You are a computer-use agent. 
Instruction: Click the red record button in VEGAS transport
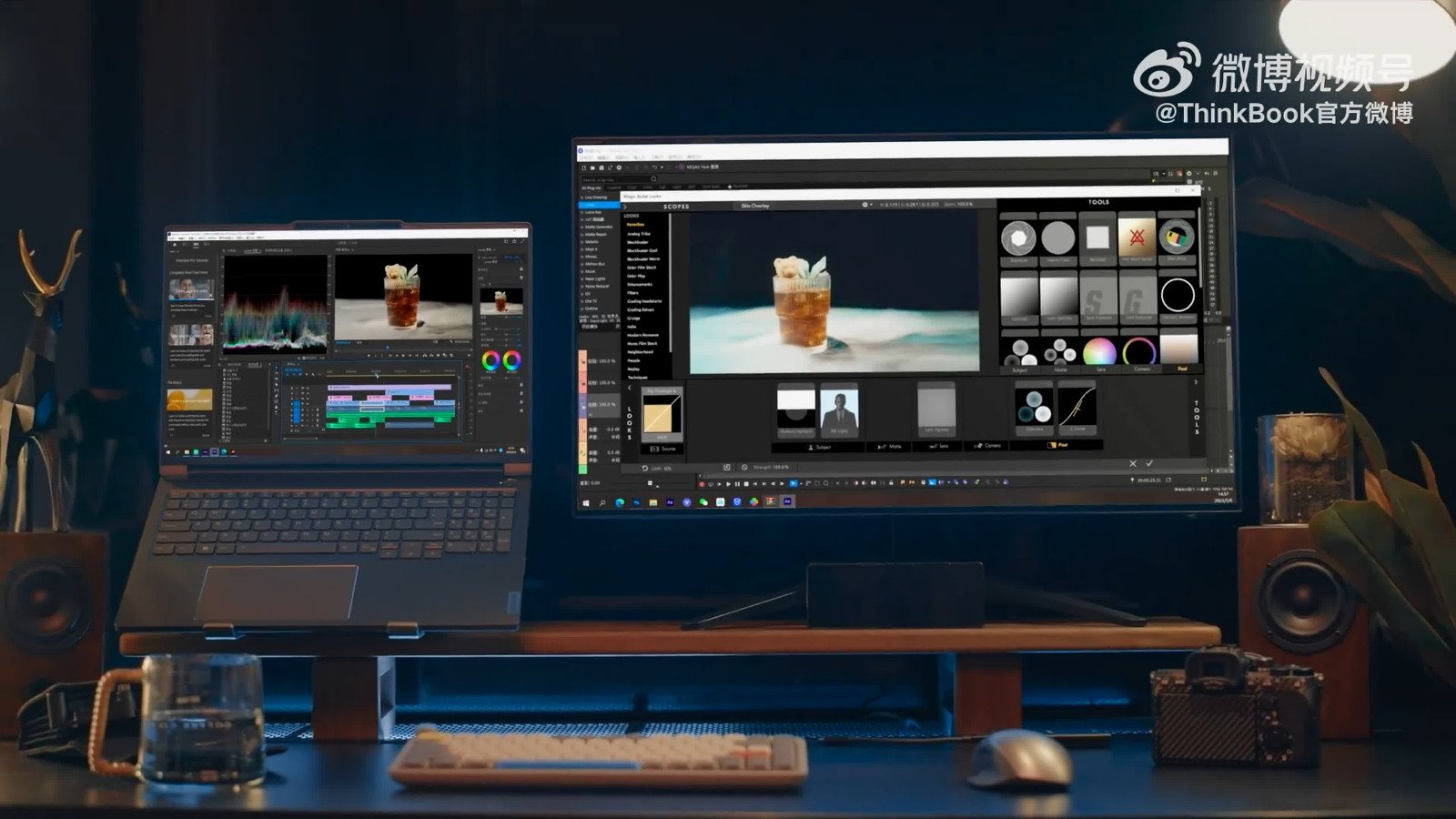click(x=703, y=484)
